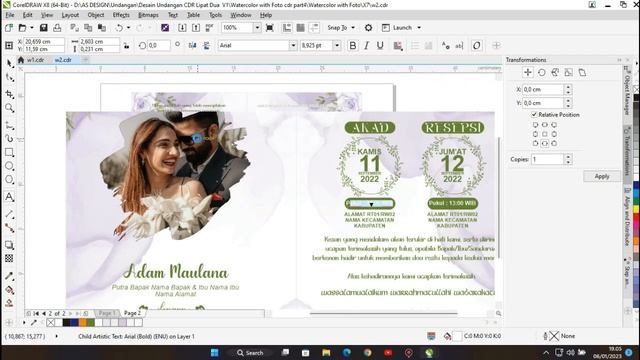Select the center anchor point in Transformations
Image resolution: width=640 pixels, height=360 pixels.
click(x=544, y=134)
